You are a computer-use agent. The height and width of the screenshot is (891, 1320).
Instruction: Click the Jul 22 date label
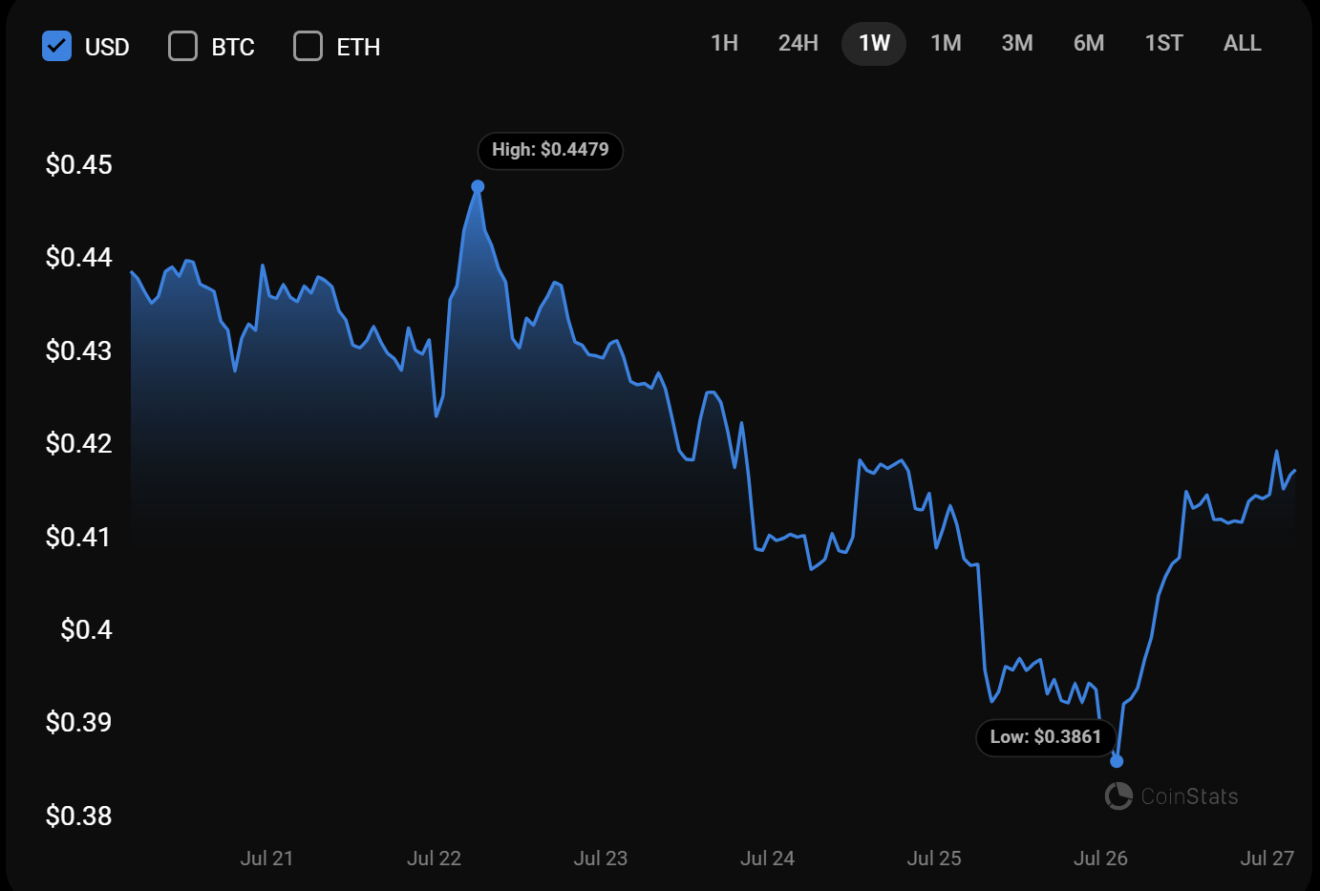pos(434,858)
